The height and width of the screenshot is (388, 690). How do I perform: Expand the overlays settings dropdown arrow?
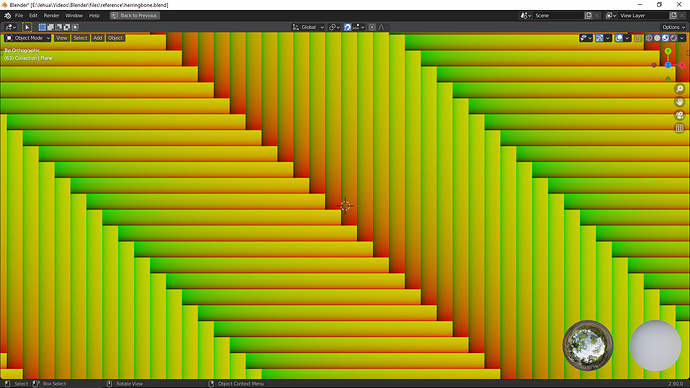click(x=627, y=38)
